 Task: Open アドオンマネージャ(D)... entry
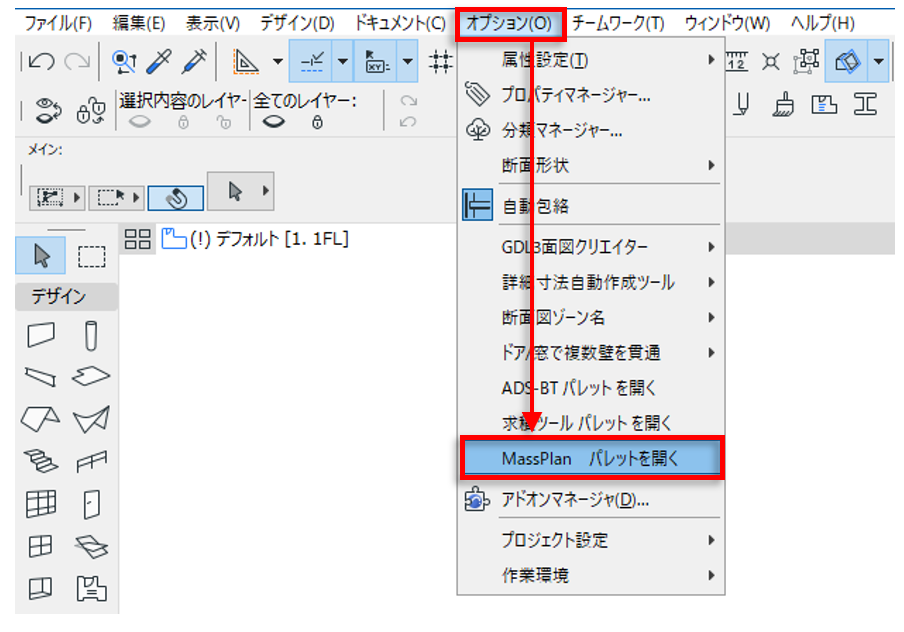coord(592,500)
